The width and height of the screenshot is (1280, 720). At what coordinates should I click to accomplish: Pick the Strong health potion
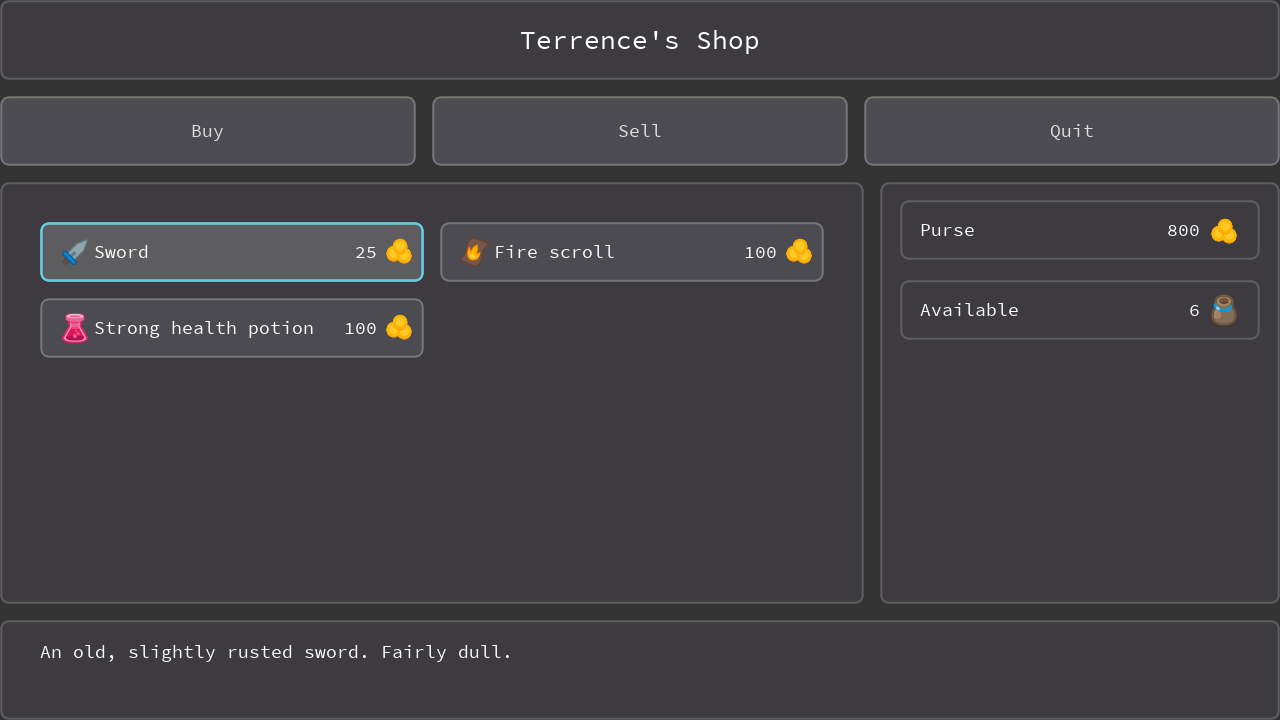[x=232, y=328]
